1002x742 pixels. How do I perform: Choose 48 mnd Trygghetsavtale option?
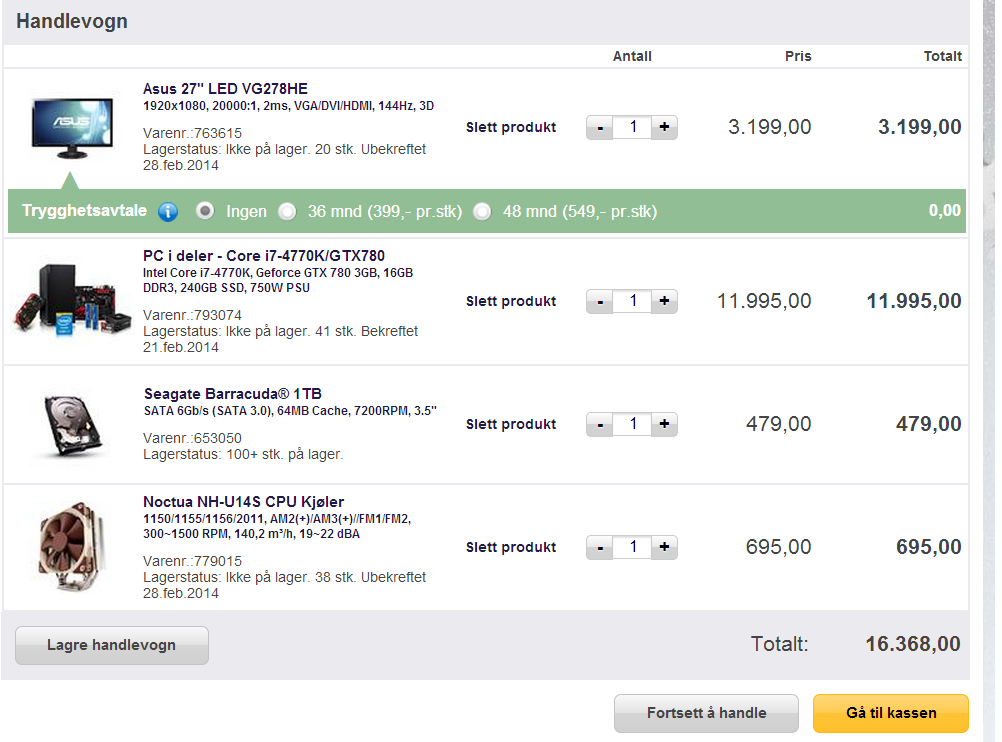click(482, 212)
